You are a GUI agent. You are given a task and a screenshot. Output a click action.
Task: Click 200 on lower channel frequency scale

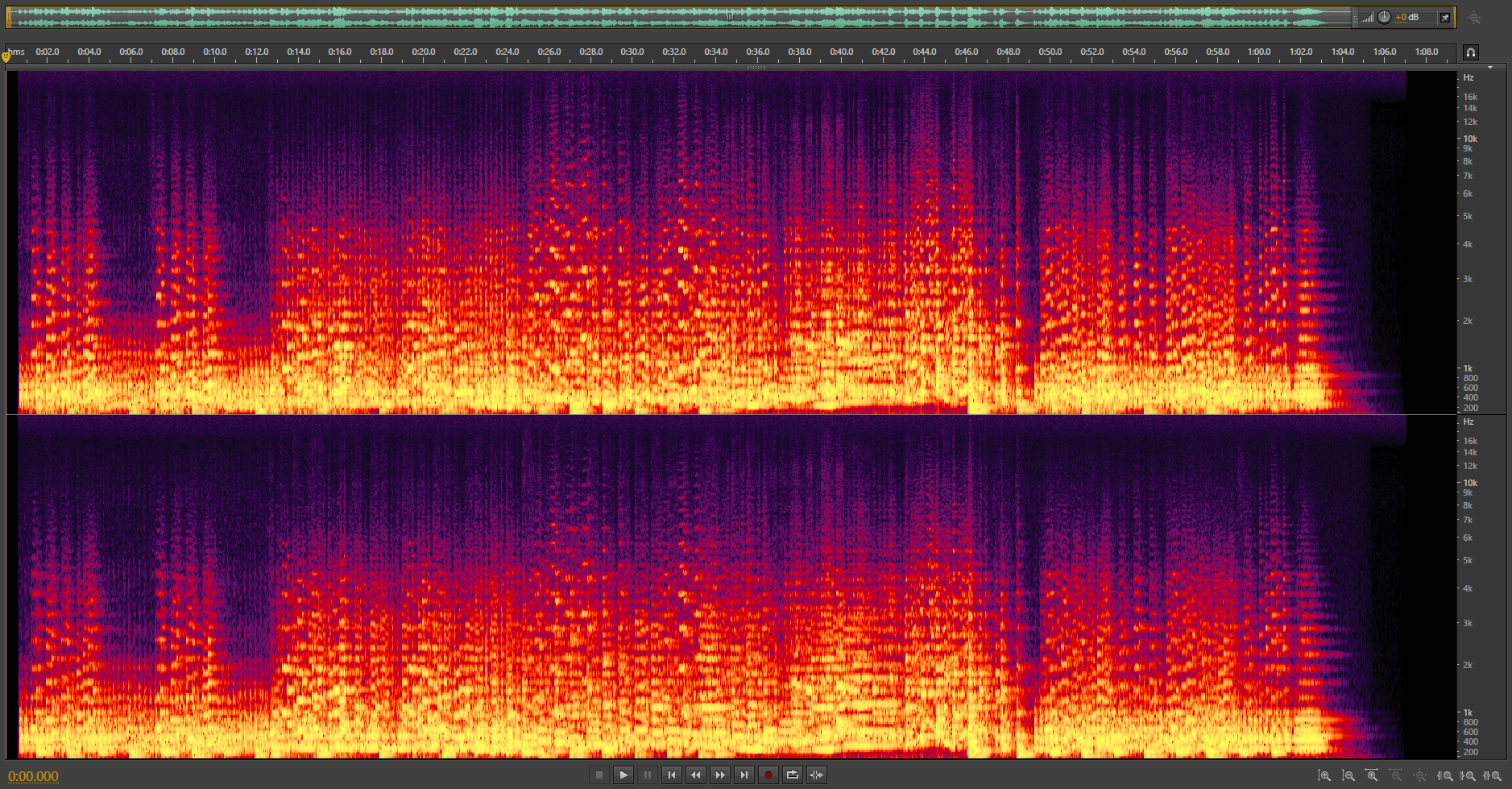[x=1470, y=752]
